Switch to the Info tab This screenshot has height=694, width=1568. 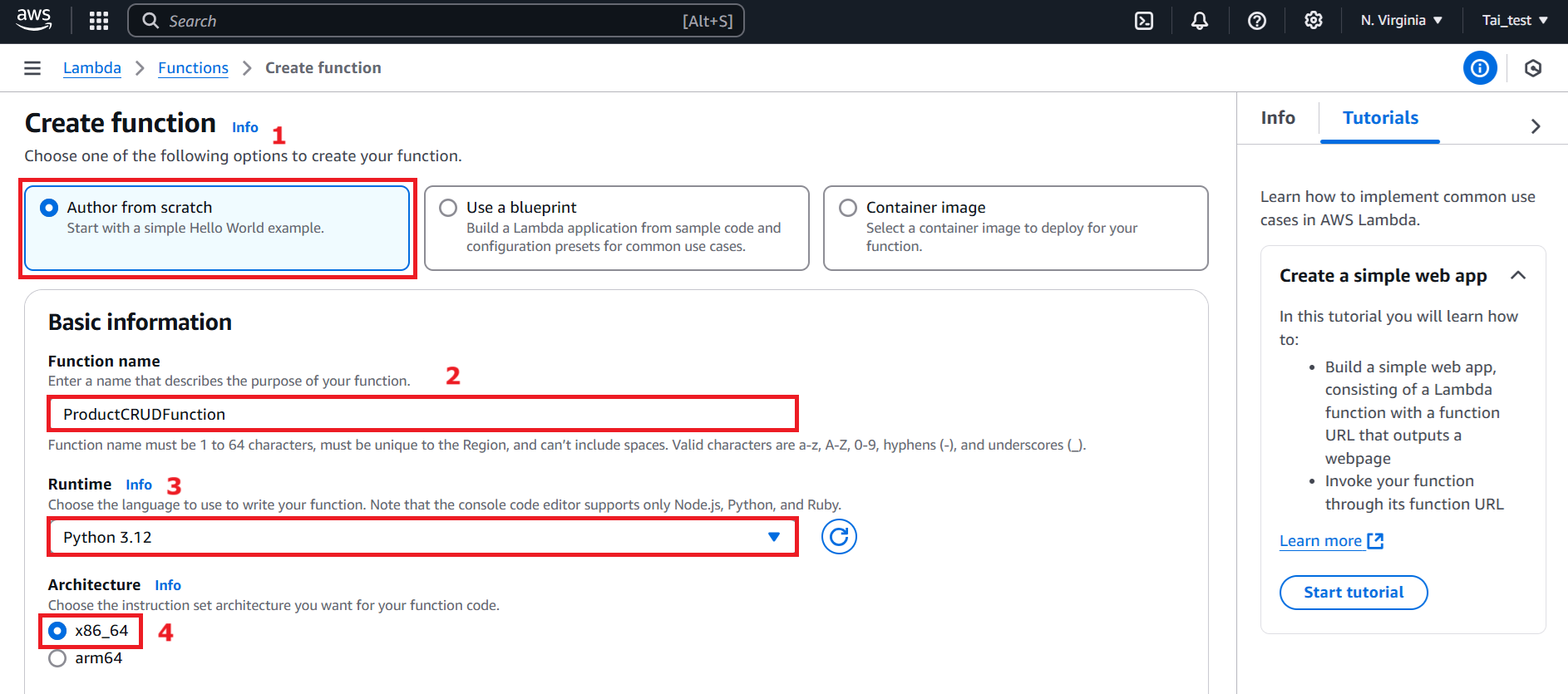[x=1278, y=118]
